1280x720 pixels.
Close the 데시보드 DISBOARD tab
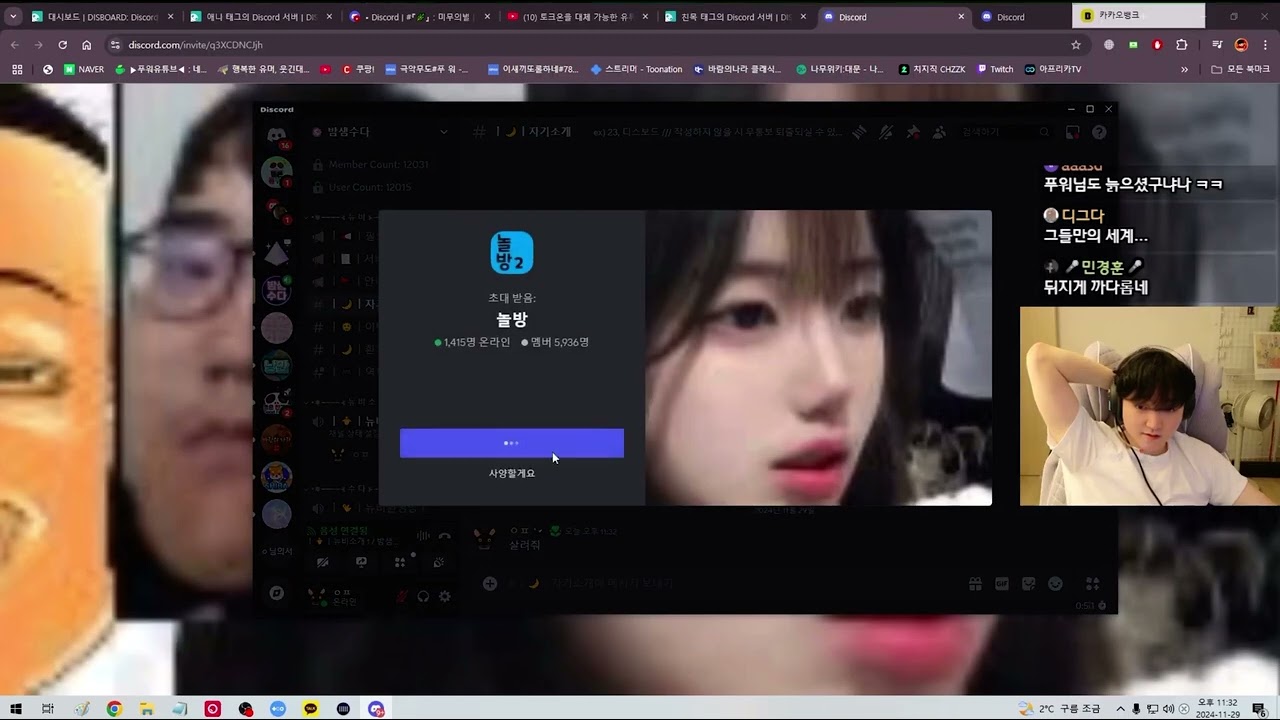pos(170,17)
